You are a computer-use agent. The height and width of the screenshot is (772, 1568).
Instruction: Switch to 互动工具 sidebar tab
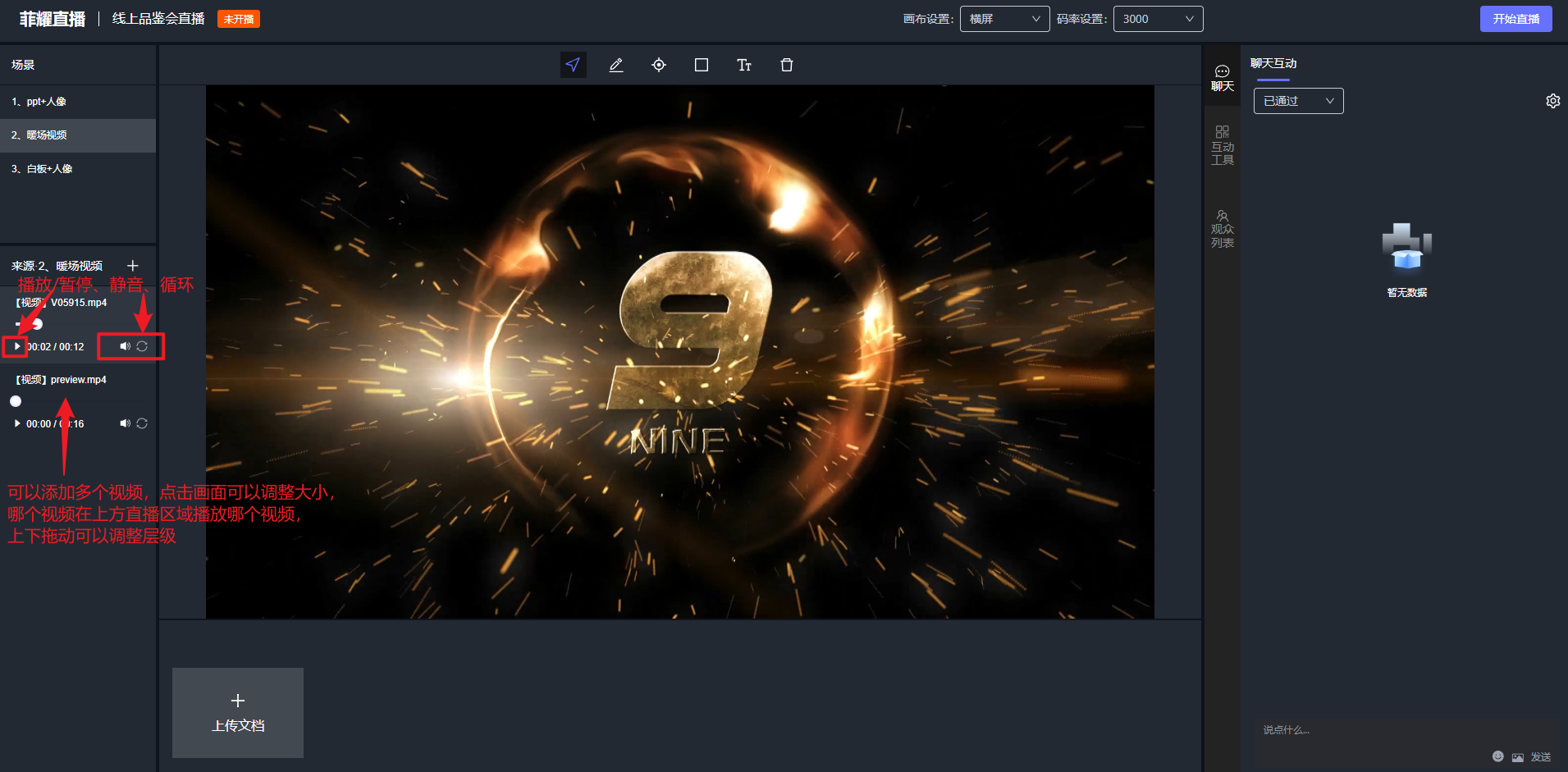[1222, 145]
